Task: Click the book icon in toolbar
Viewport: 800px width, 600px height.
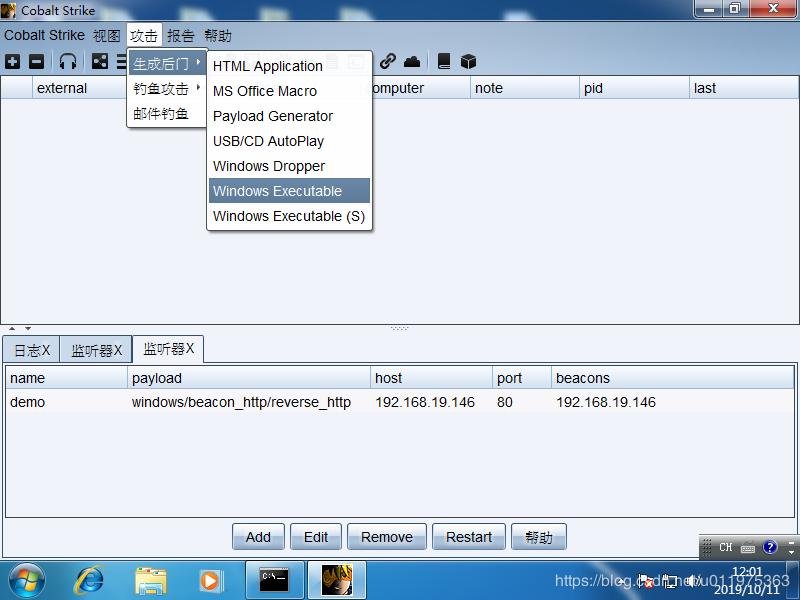Action: 444,62
